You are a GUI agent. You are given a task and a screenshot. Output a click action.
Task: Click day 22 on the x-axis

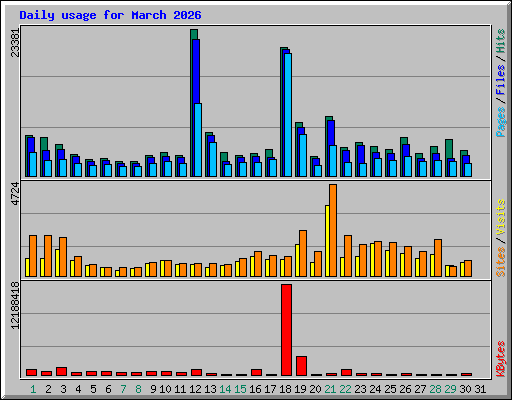(x=345, y=389)
